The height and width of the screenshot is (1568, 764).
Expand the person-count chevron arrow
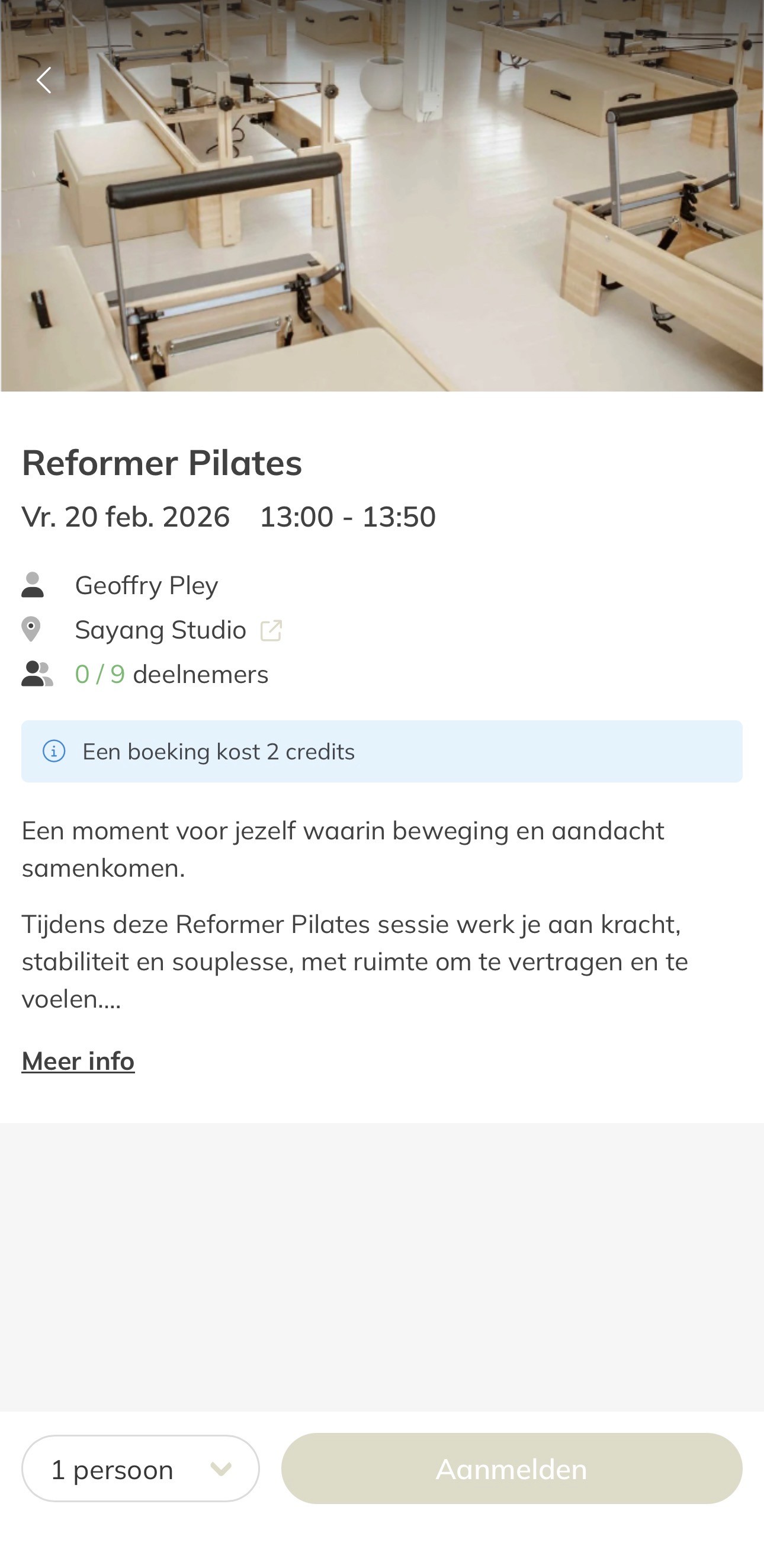[x=220, y=1469]
